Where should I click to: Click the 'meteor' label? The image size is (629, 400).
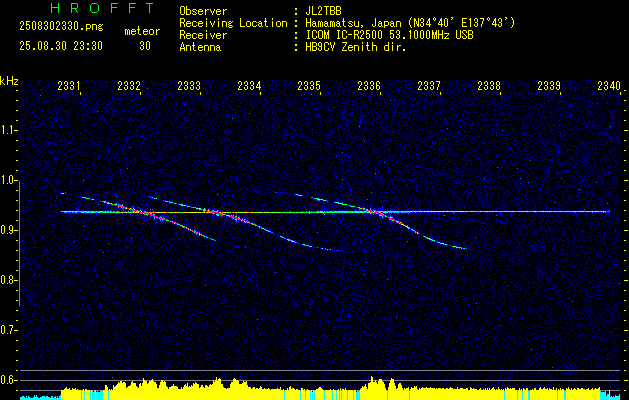[x=142, y=31]
